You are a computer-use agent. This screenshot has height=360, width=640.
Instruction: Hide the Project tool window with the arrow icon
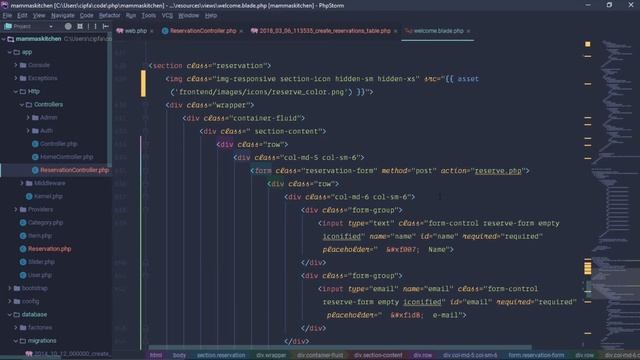[106, 26]
